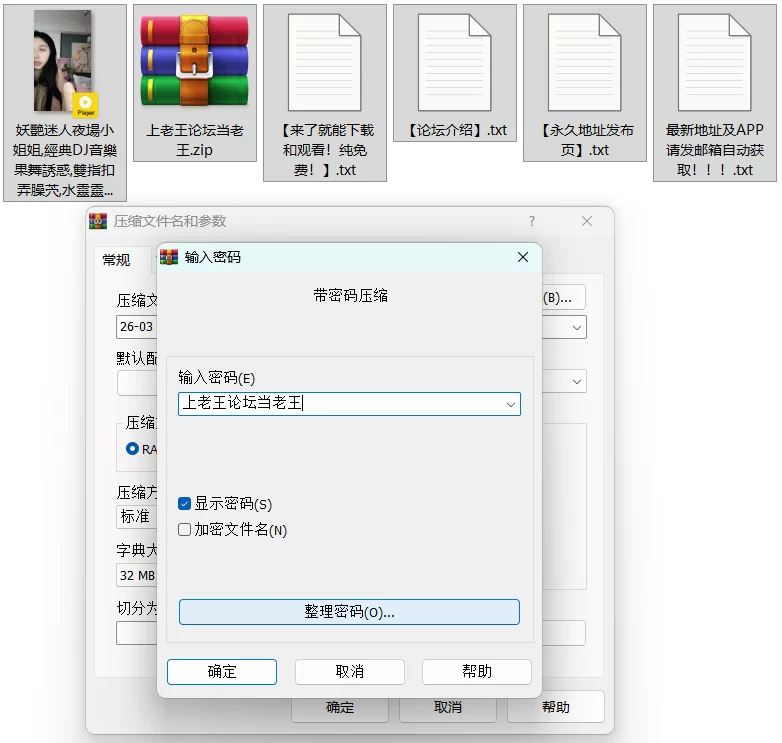Click the 带密码压缩 heading text
Screen dimensions: 782x743
351,296
